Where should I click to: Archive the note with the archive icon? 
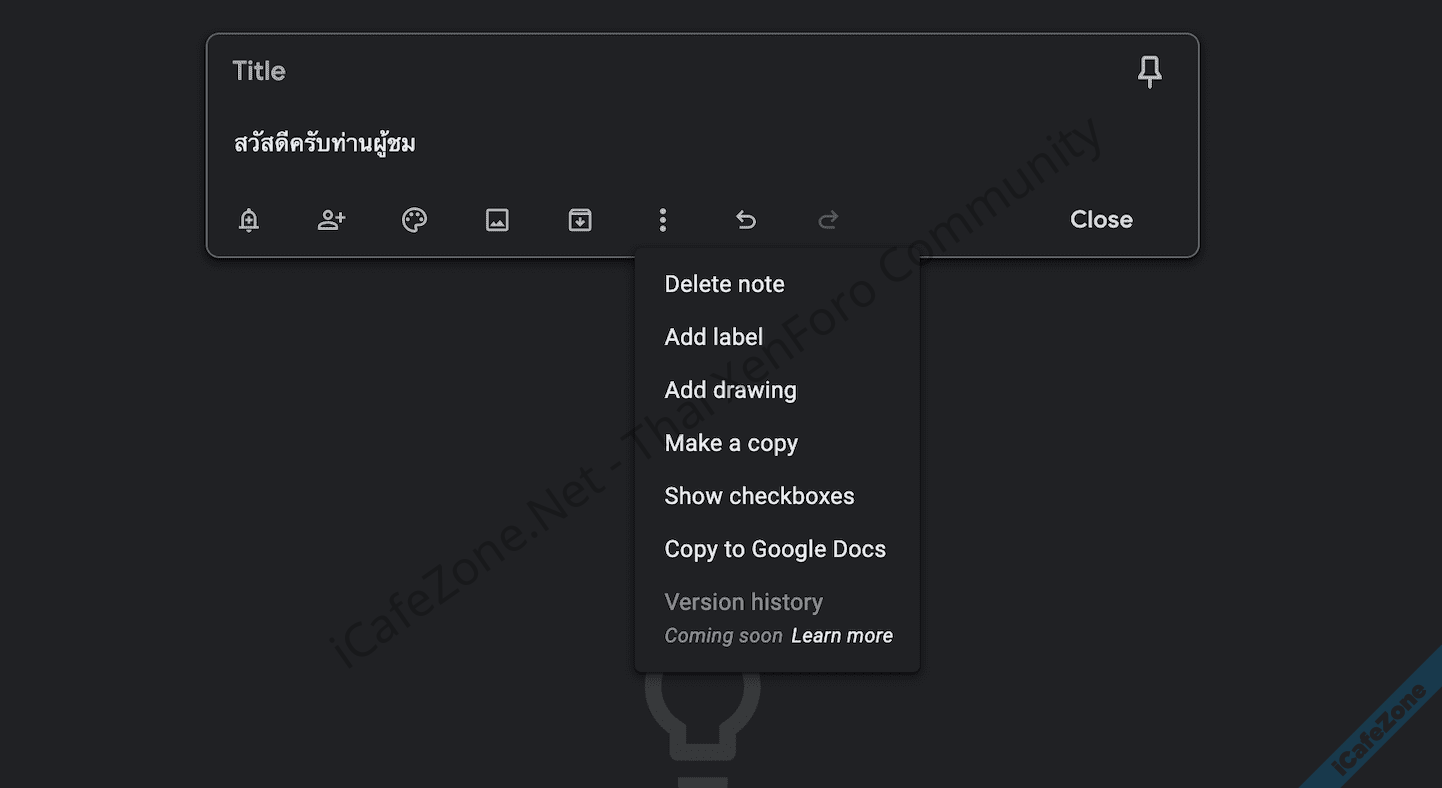click(x=580, y=220)
